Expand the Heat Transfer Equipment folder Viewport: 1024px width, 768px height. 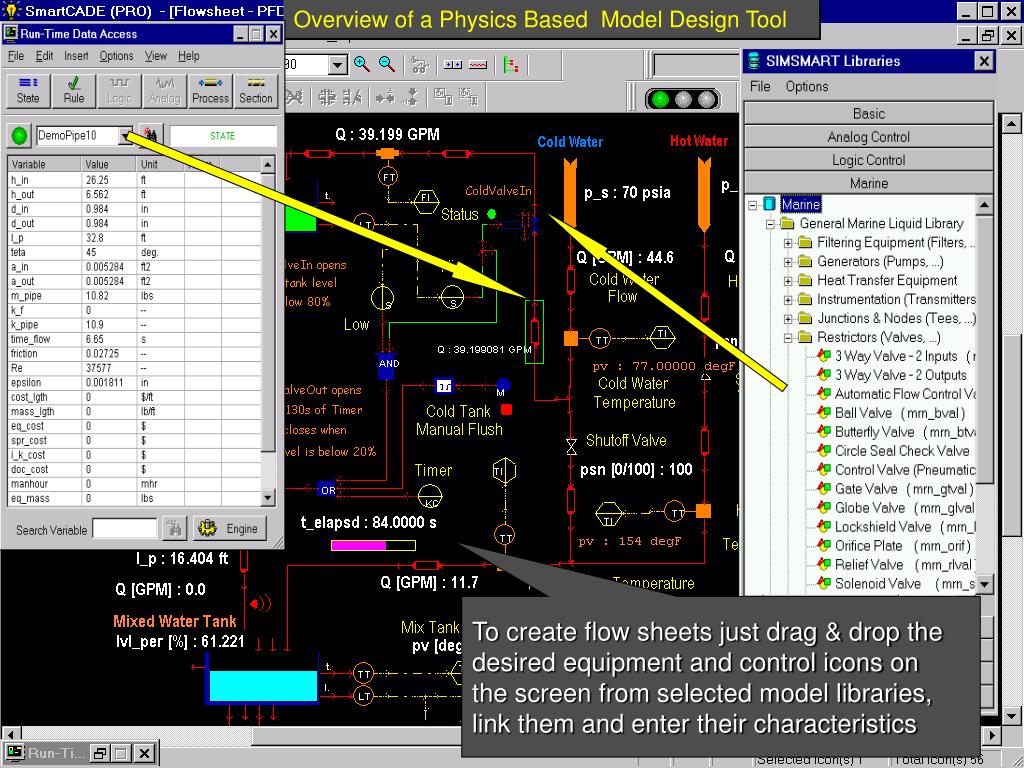(x=788, y=281)
